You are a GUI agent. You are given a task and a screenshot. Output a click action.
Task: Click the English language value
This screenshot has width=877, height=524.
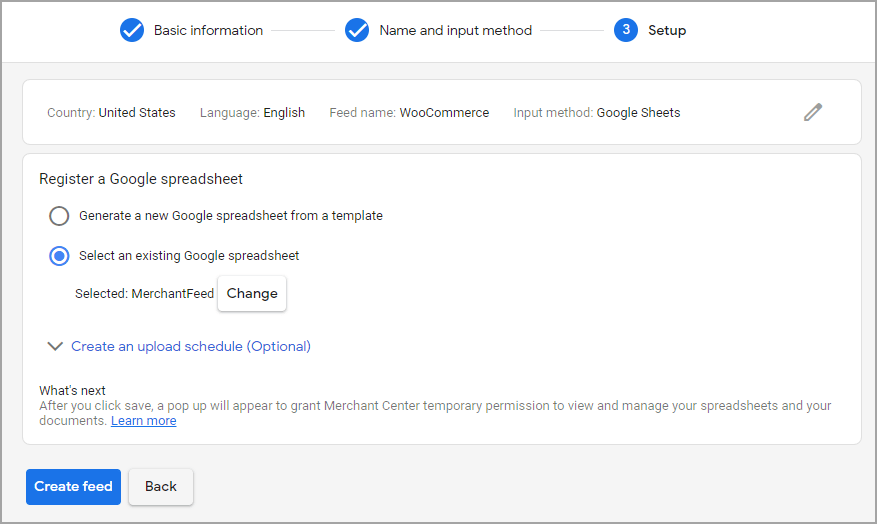284,113
